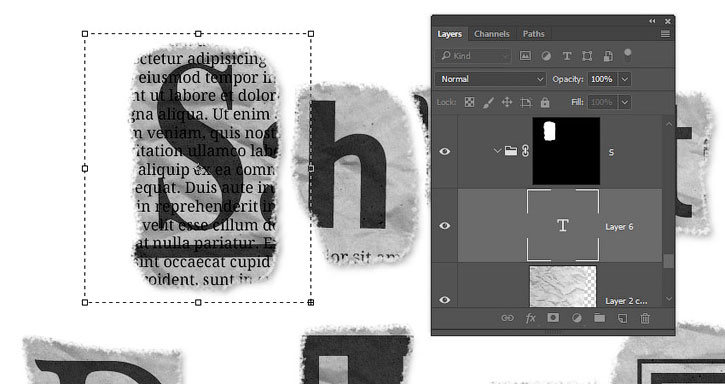Image resolution: width=725 pixels, height=384 pixels.
Task: Filter layers by smart object icon
Action: tap(608, 56)
